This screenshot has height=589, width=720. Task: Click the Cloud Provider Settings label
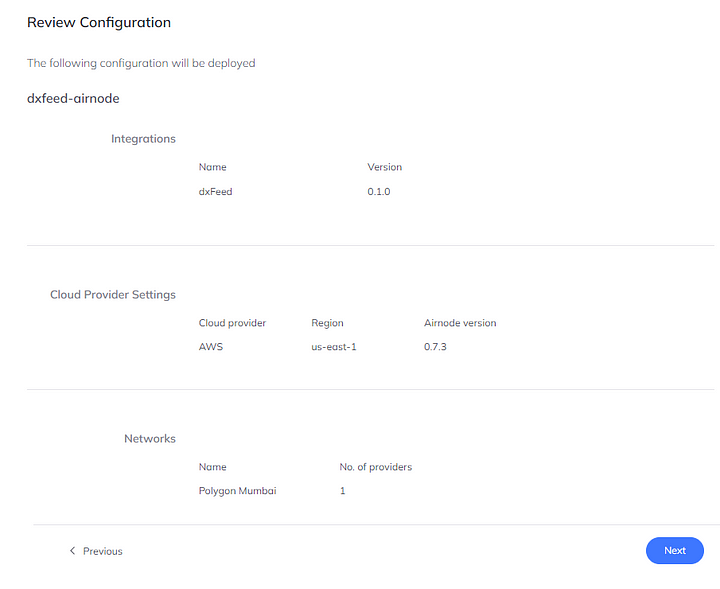point(113,295)
